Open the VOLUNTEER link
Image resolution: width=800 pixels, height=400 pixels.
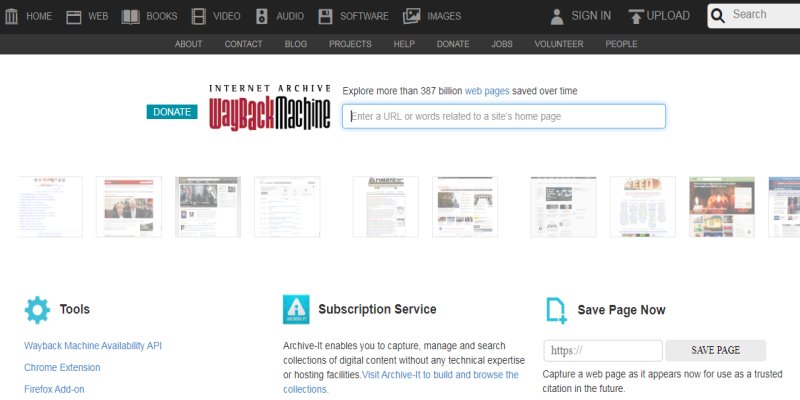click(559, 44)
